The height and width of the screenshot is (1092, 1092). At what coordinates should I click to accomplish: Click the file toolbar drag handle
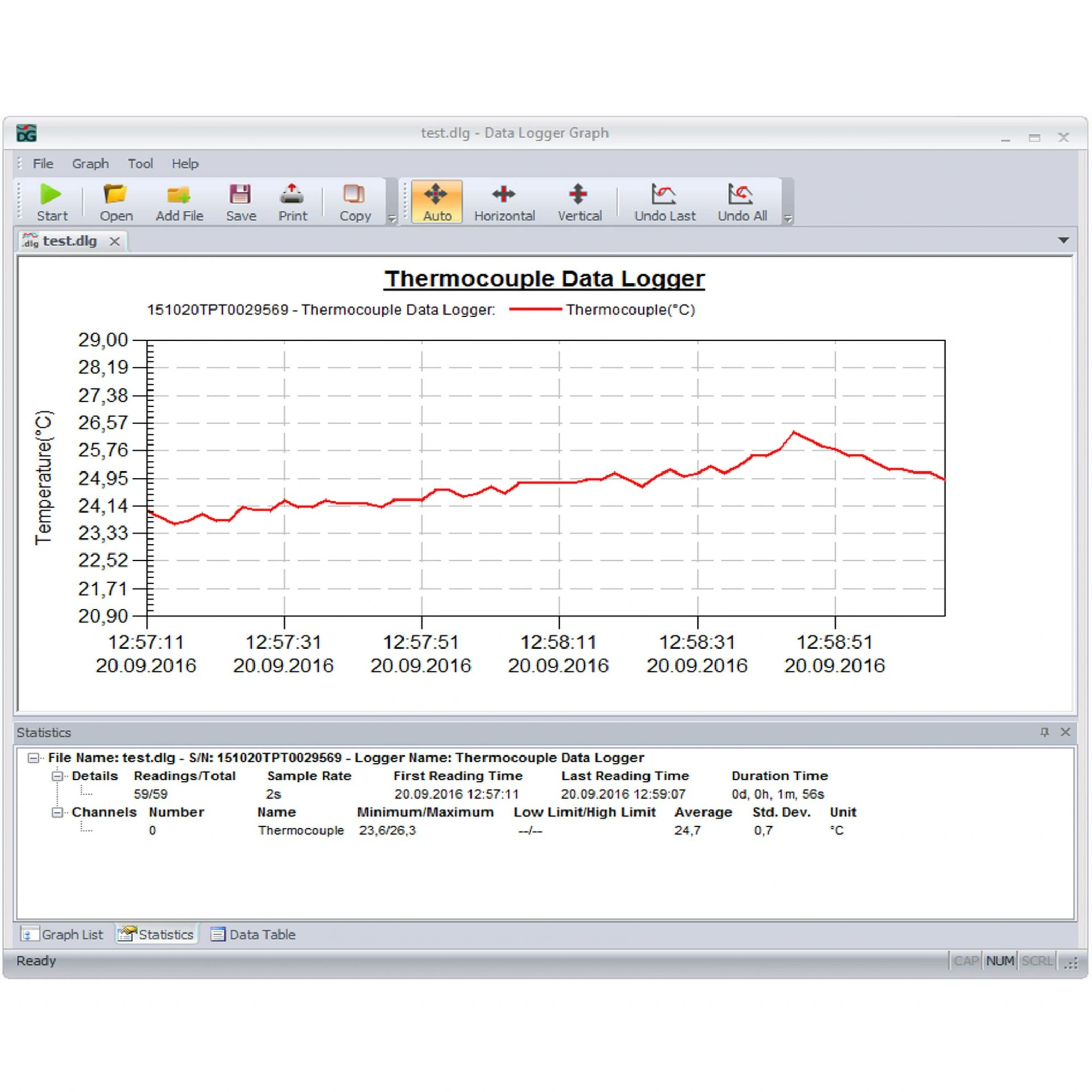[20, 201]
